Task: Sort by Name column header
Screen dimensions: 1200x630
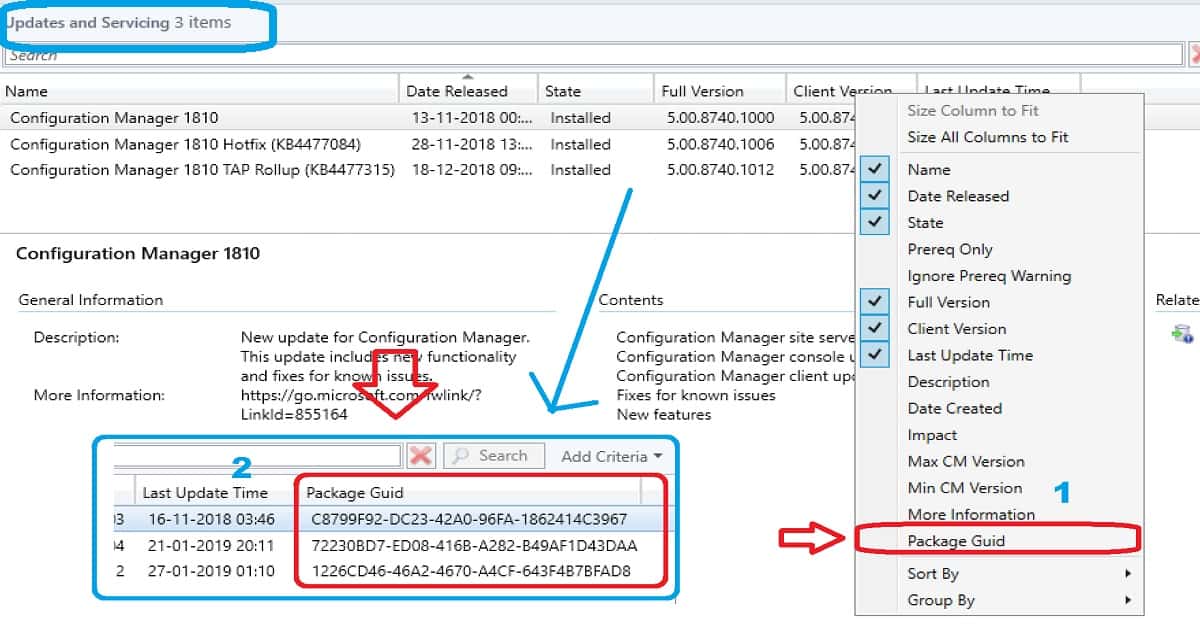Action: pyautogui.click(x=200, y=91)
